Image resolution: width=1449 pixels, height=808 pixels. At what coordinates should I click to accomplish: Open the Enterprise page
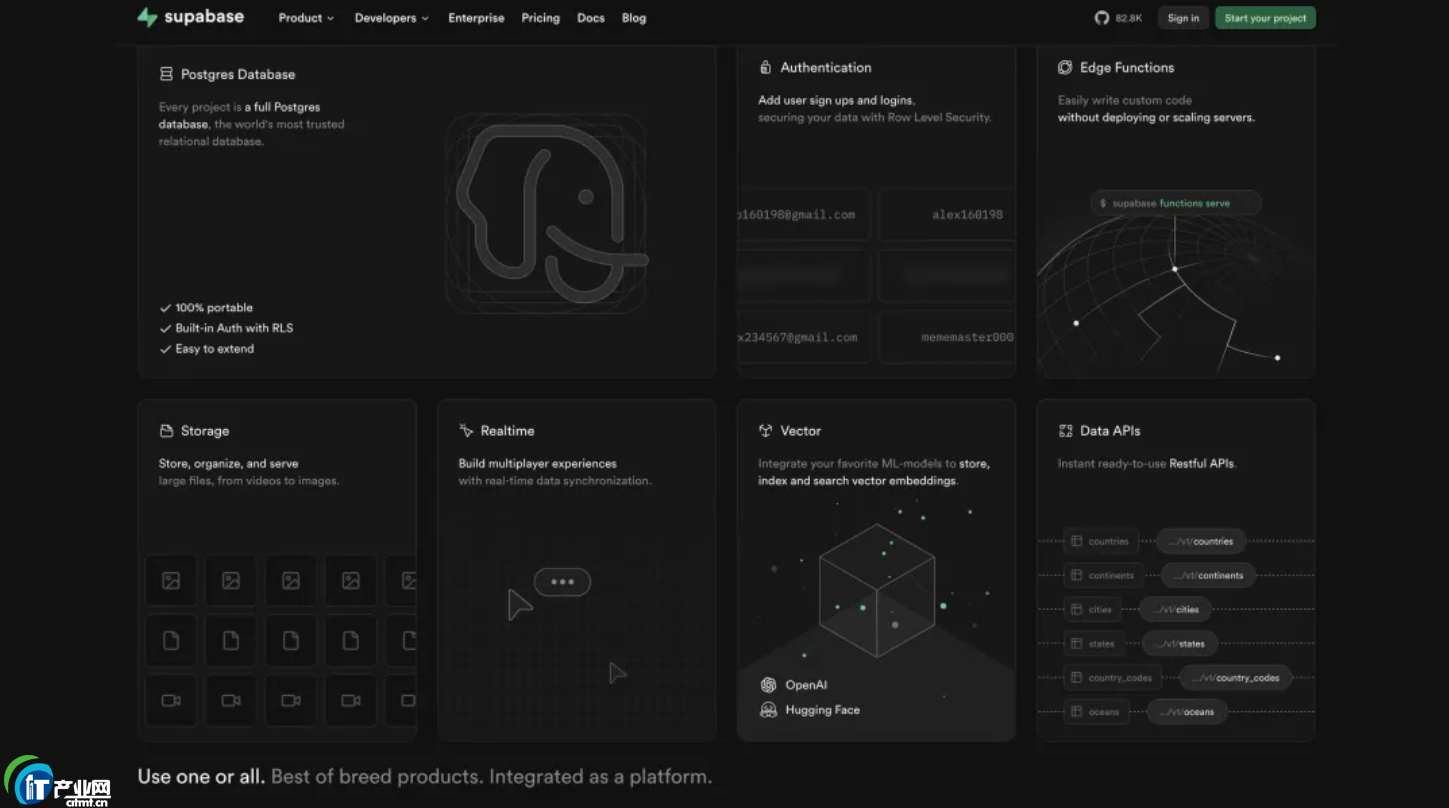coord(476,18)
